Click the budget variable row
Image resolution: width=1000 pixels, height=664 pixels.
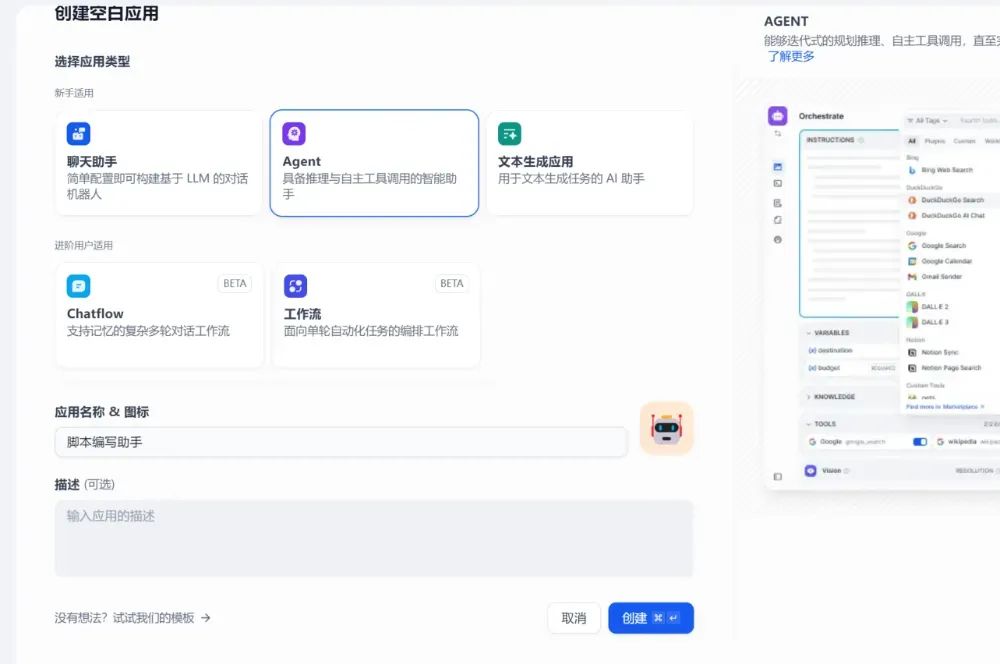[x=851, y=368]
